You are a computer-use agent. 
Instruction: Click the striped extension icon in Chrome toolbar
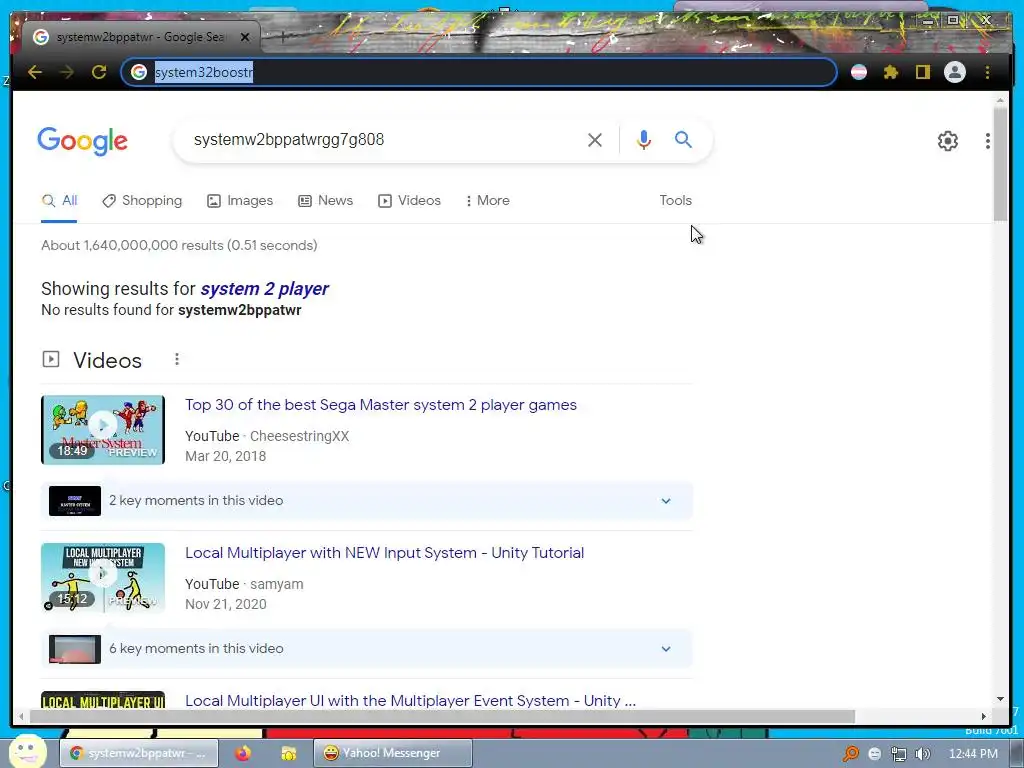click(x=859, y=72)
